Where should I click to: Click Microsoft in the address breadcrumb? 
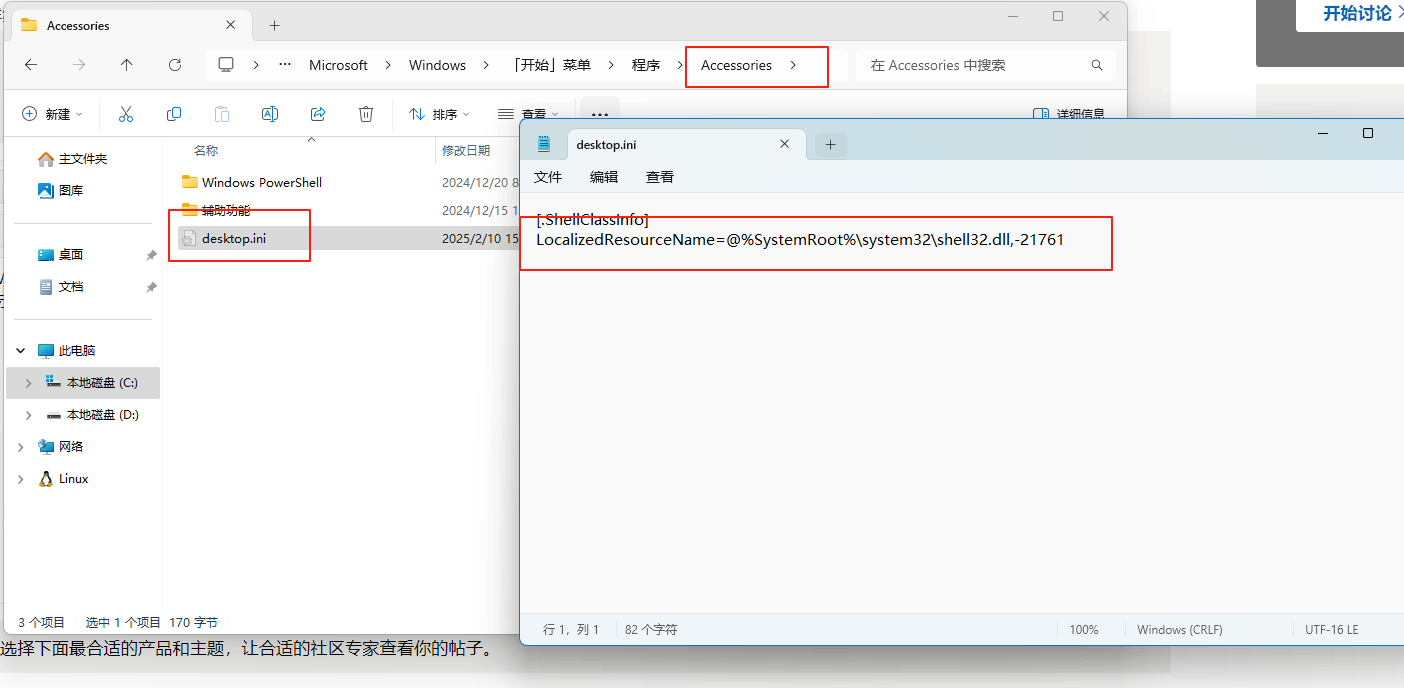click(338, 65)
